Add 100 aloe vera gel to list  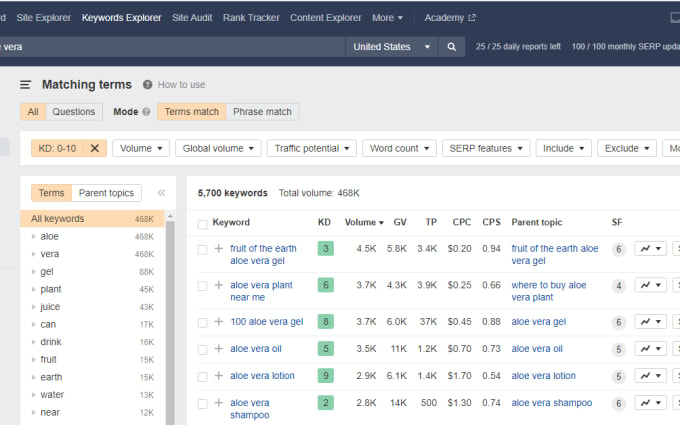pyautogui.click(x=219, y=321)
